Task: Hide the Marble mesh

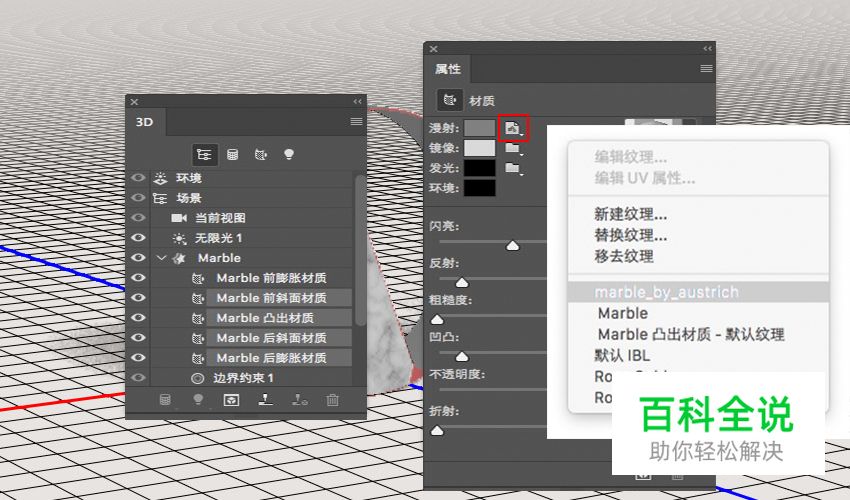Action: [x=138, y=258]
